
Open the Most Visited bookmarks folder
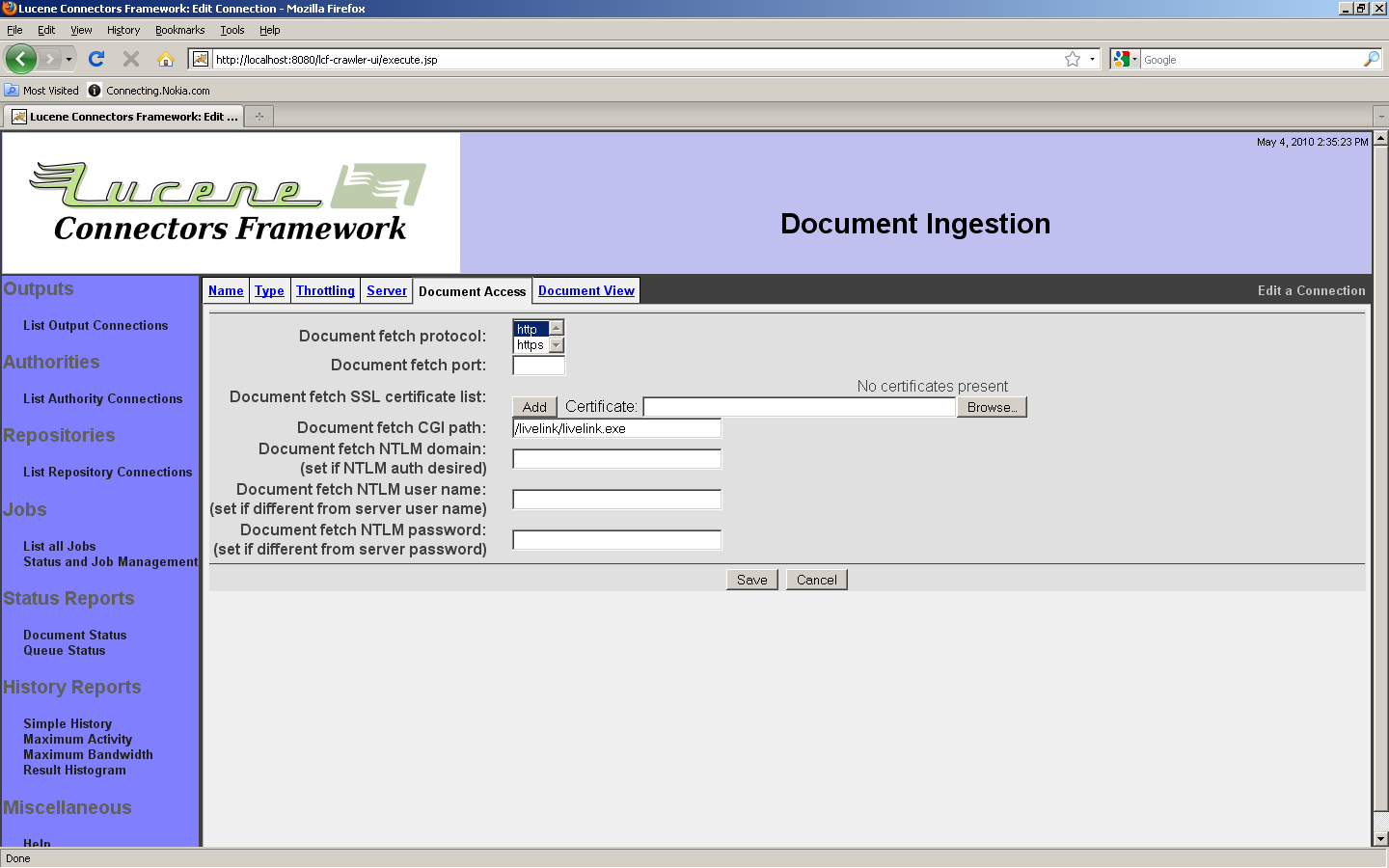tap(41, 91)
